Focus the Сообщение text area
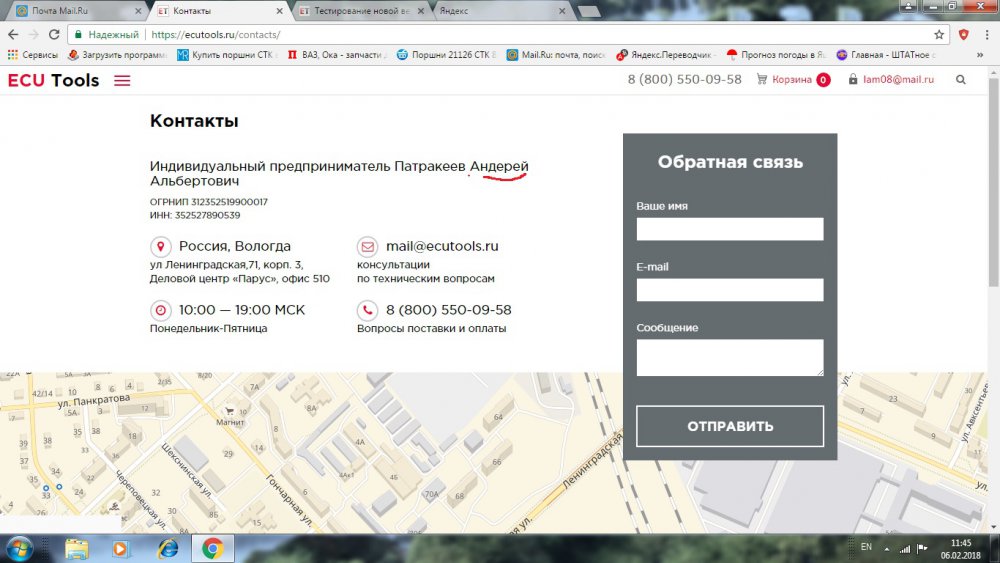Screen dimensions: 1000x563 point(730,357)
